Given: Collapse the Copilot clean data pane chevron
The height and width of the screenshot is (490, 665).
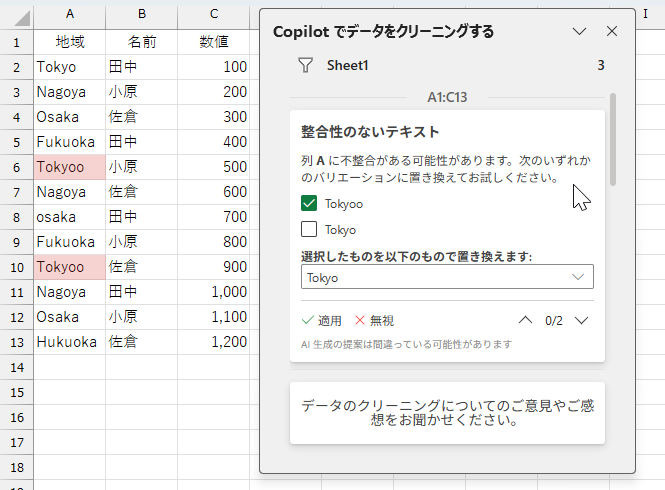Looking at the screenshot, I should click(x=579, y=31).
